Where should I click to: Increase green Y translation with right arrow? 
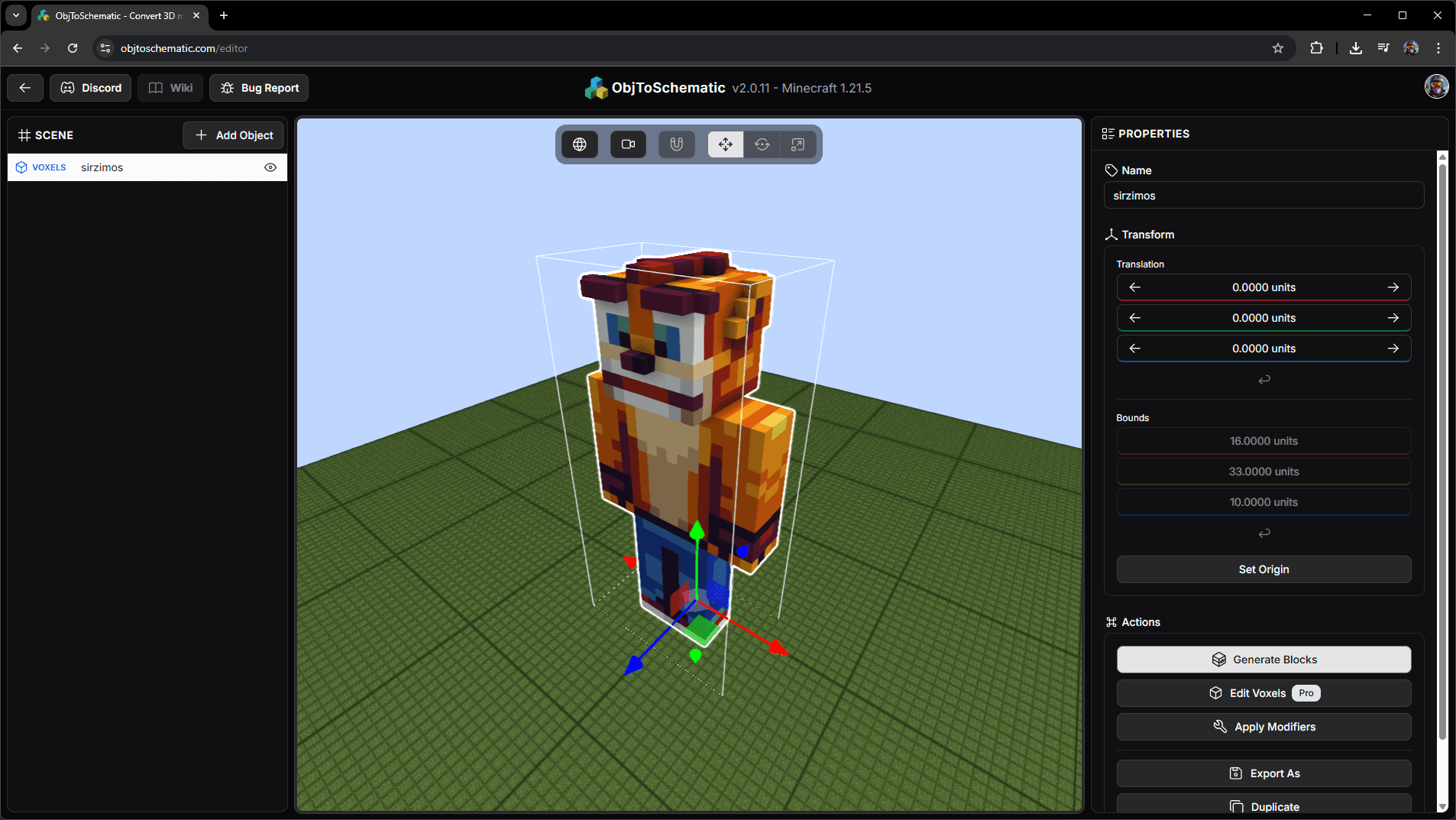[x=1393, y=318]
